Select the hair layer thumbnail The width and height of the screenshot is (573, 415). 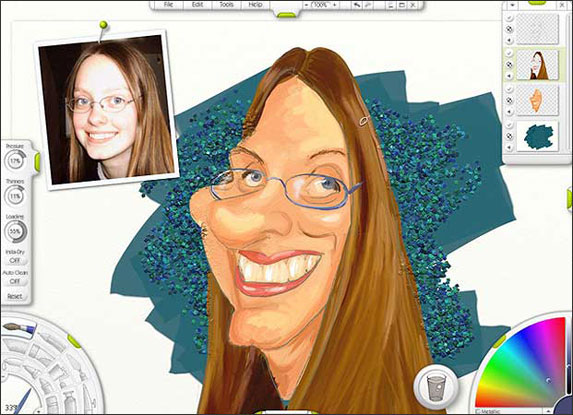tap(538, 65)
